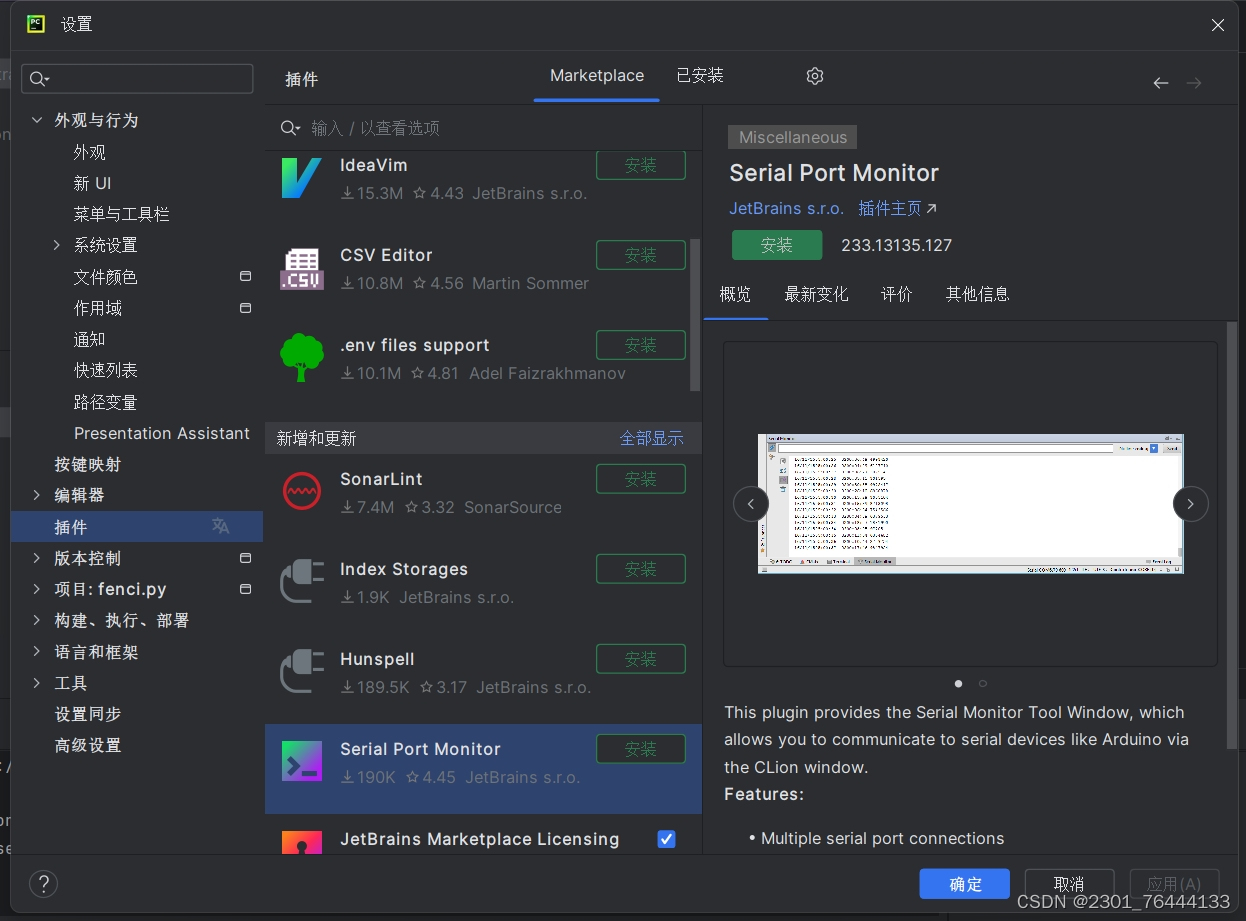Click the project-level icon next to 项目: fenci.py
Image resolution: width=1246 pixels, height=921 pixels.
(x=245, y=589)
